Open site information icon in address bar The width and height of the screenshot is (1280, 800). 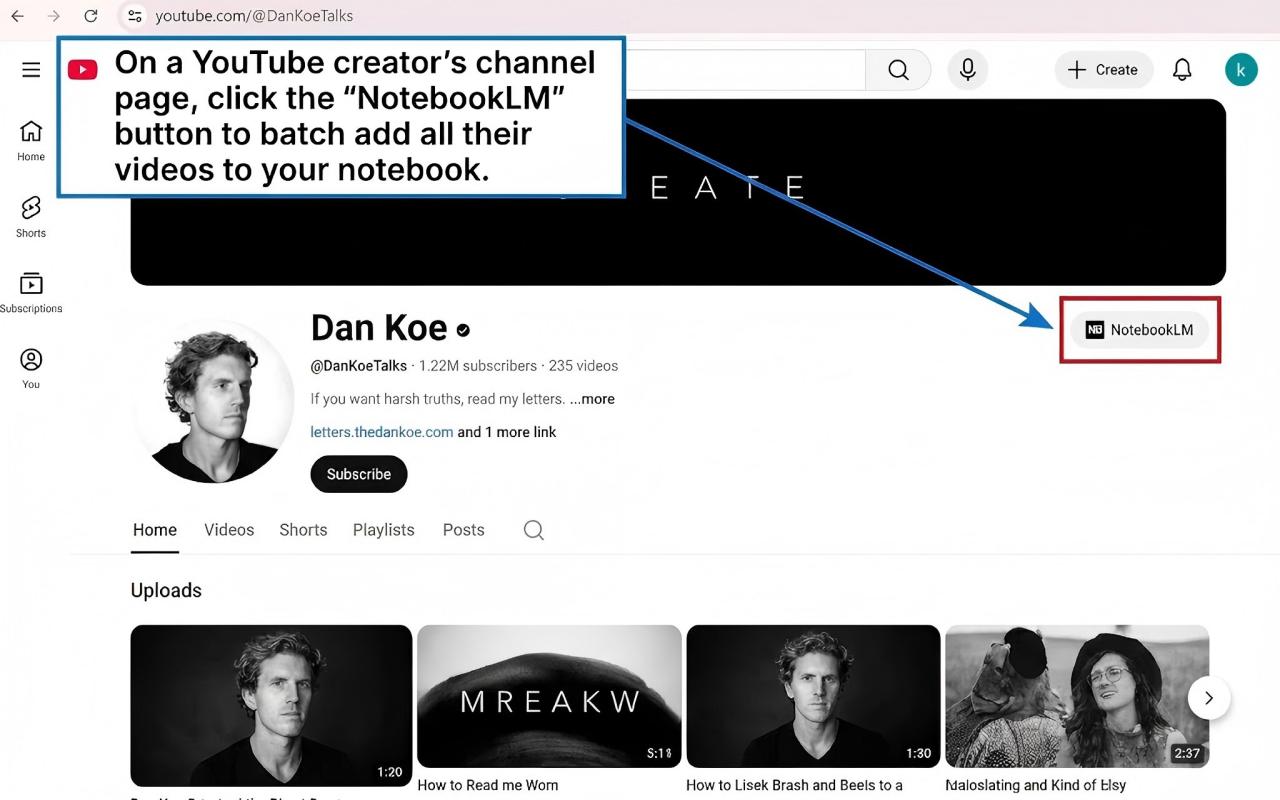click(135, 16)
